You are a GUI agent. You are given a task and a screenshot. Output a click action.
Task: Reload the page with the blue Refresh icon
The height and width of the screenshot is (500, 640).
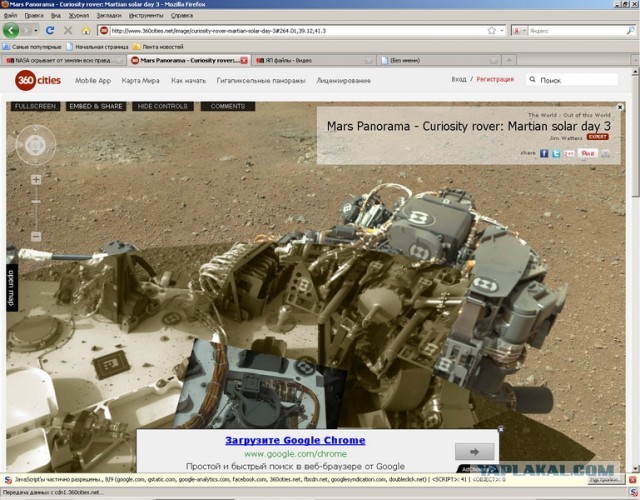[50, 30]
